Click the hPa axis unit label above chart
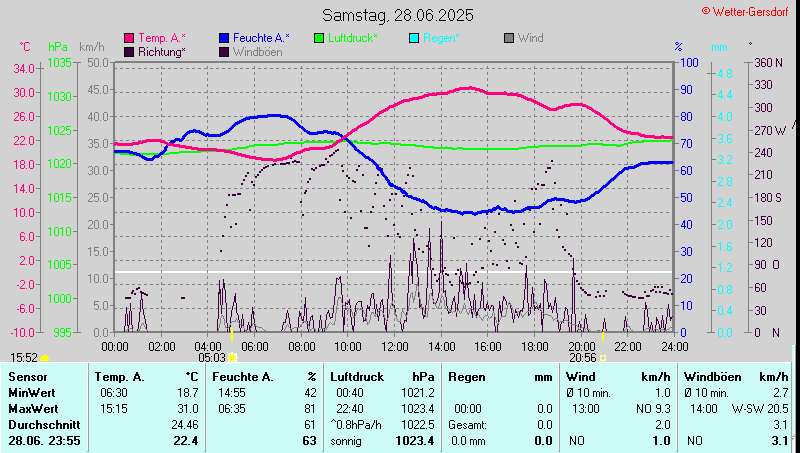The height and width of the screenshot is (453, 800). pos(58,47)
